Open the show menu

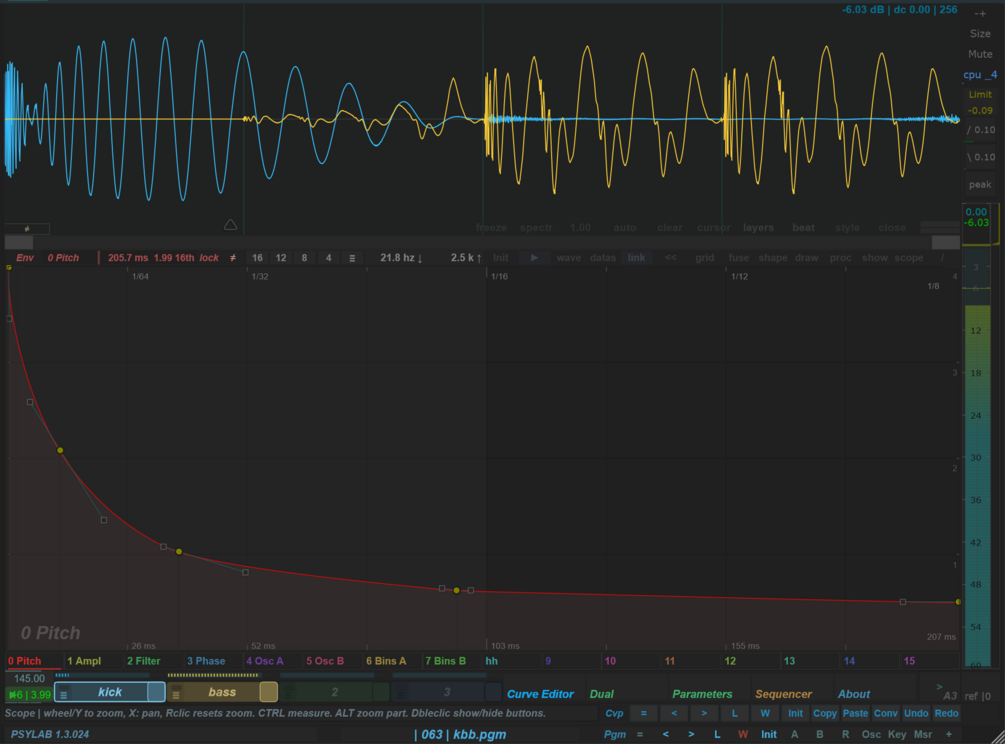point(874,258)
